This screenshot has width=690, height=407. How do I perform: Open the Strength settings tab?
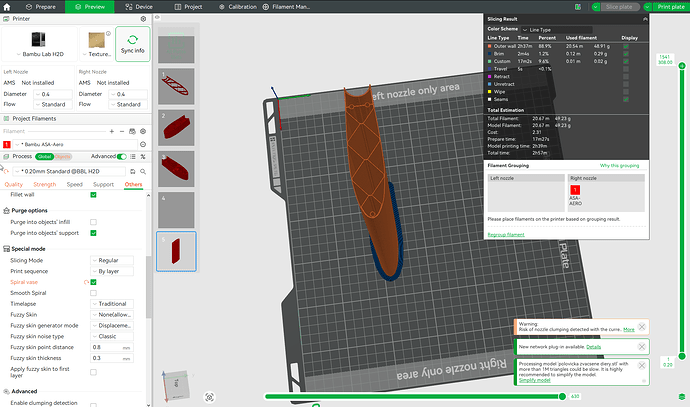pos(44,184)
